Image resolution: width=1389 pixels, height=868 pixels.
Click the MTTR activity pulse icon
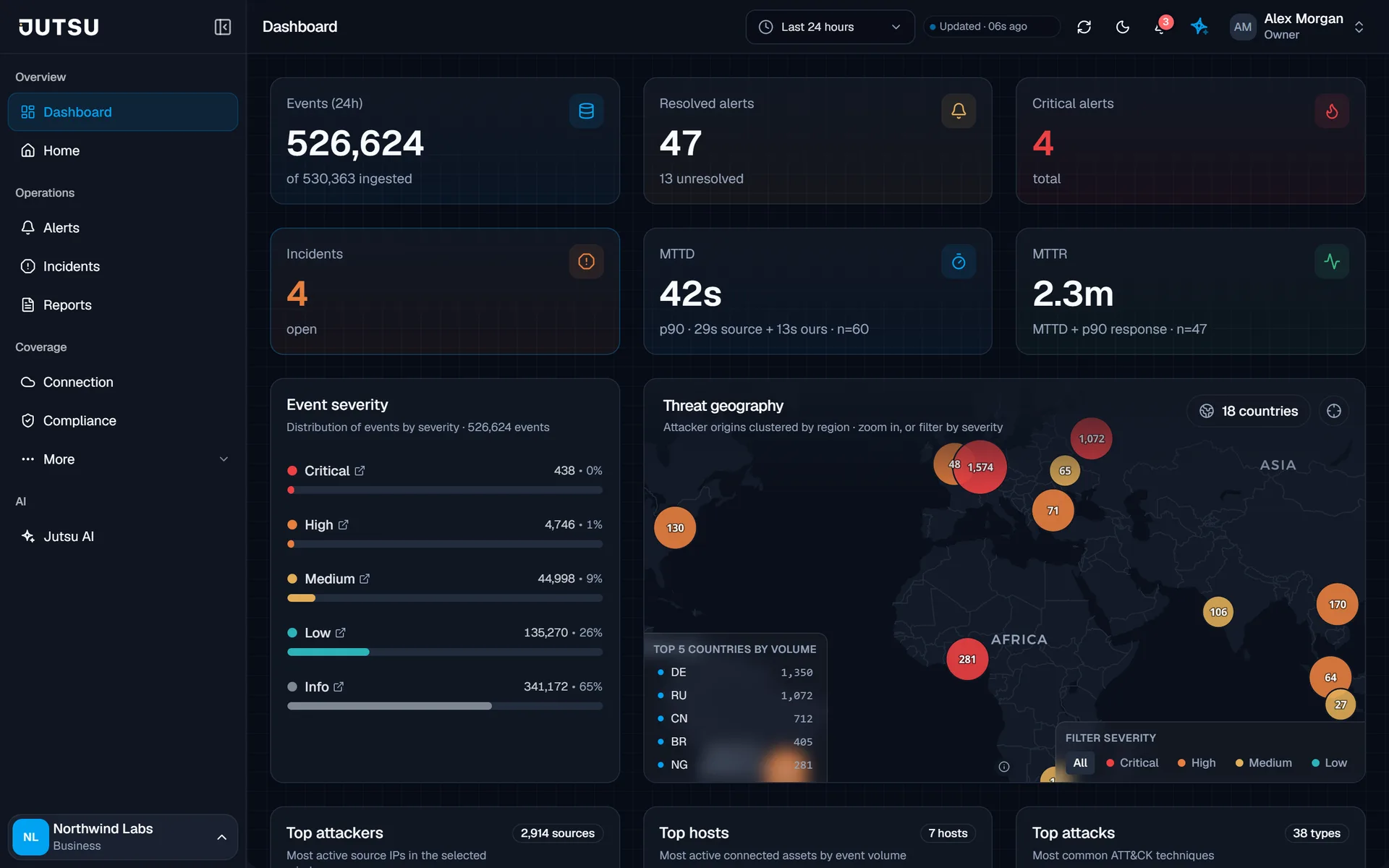(1332, 261)
